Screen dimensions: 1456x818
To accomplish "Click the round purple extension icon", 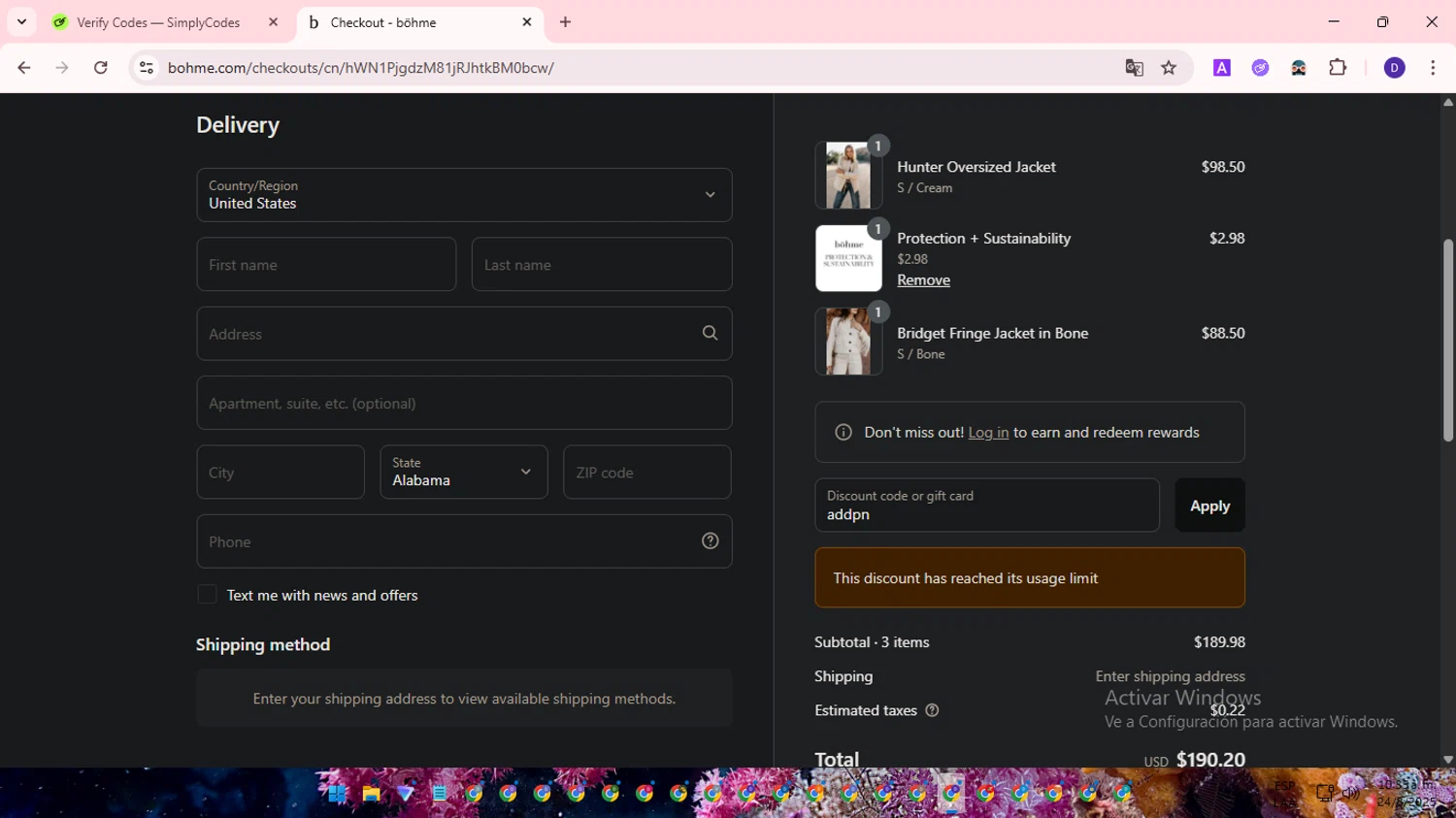I will pos(1260,68).
